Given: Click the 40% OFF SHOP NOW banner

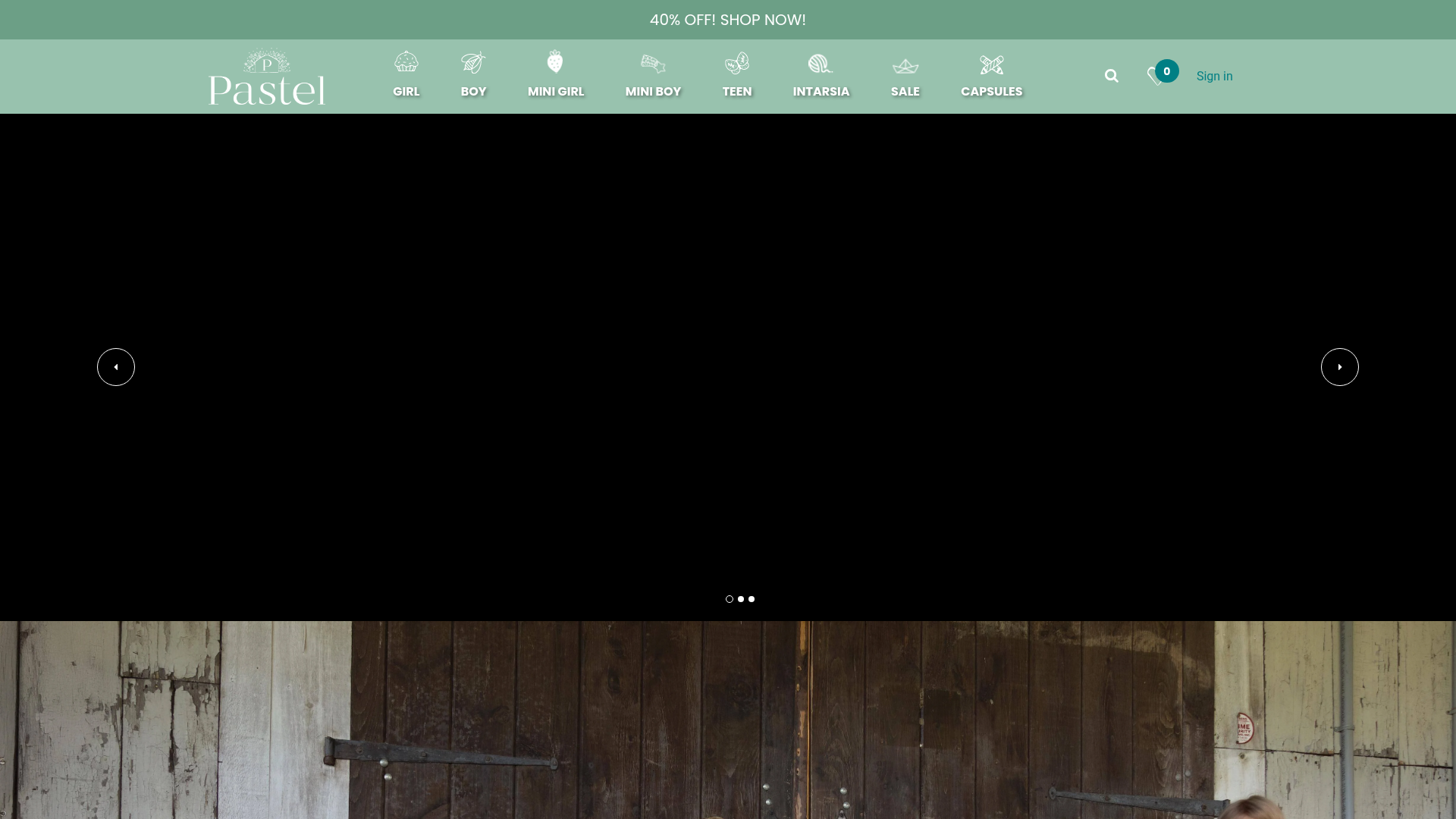Looking at the screenshot, I should (x=726, y=20).
